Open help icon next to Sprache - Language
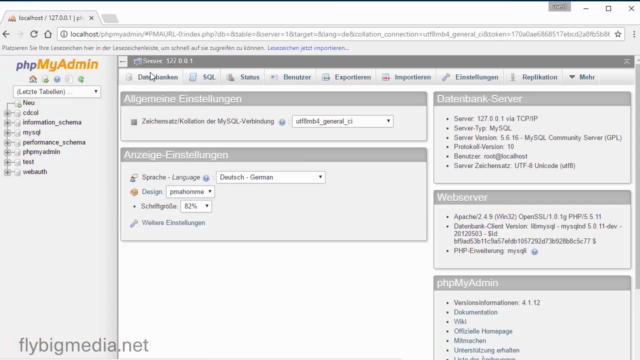 pyautogui.click(x=206, y=178)
